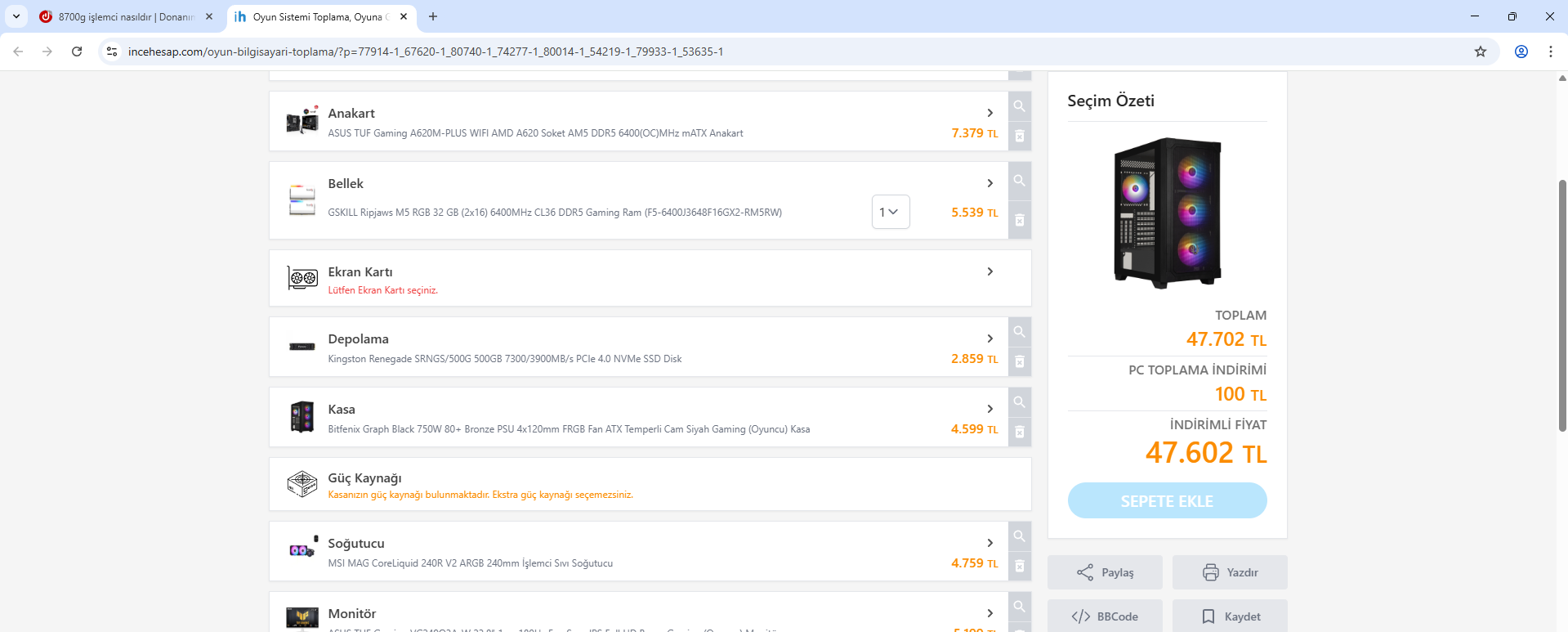Image resolution: width=1568 pixels, height=632 pixels.
Task: Click the Monitör product image
Action: coord(302,617)
